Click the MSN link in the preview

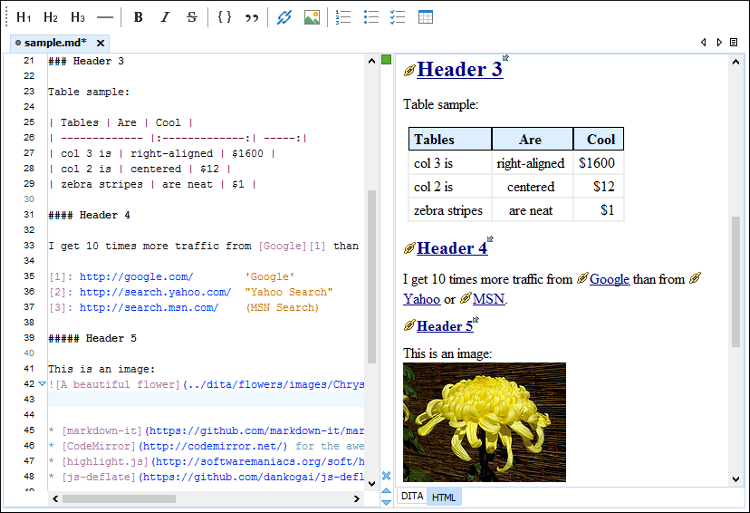pyautogui.click(x=488, y=299)
